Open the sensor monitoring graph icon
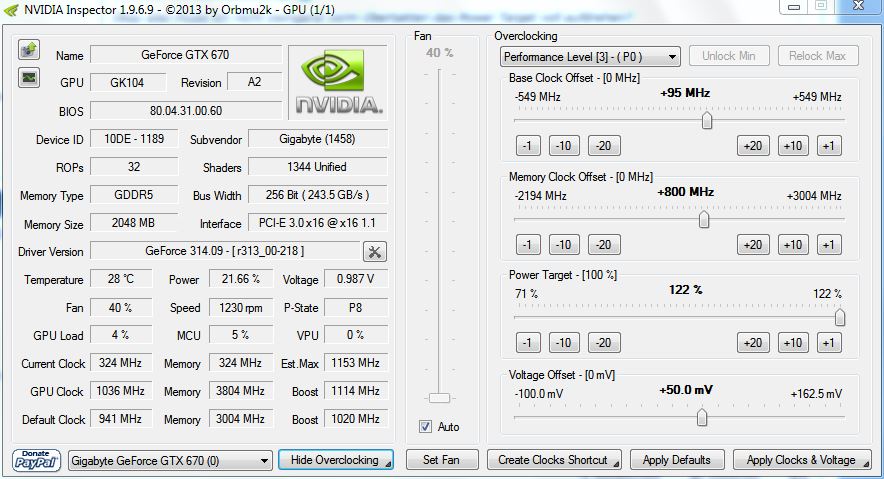This screenshot has height=479, width=884. [x=29, y=77]
